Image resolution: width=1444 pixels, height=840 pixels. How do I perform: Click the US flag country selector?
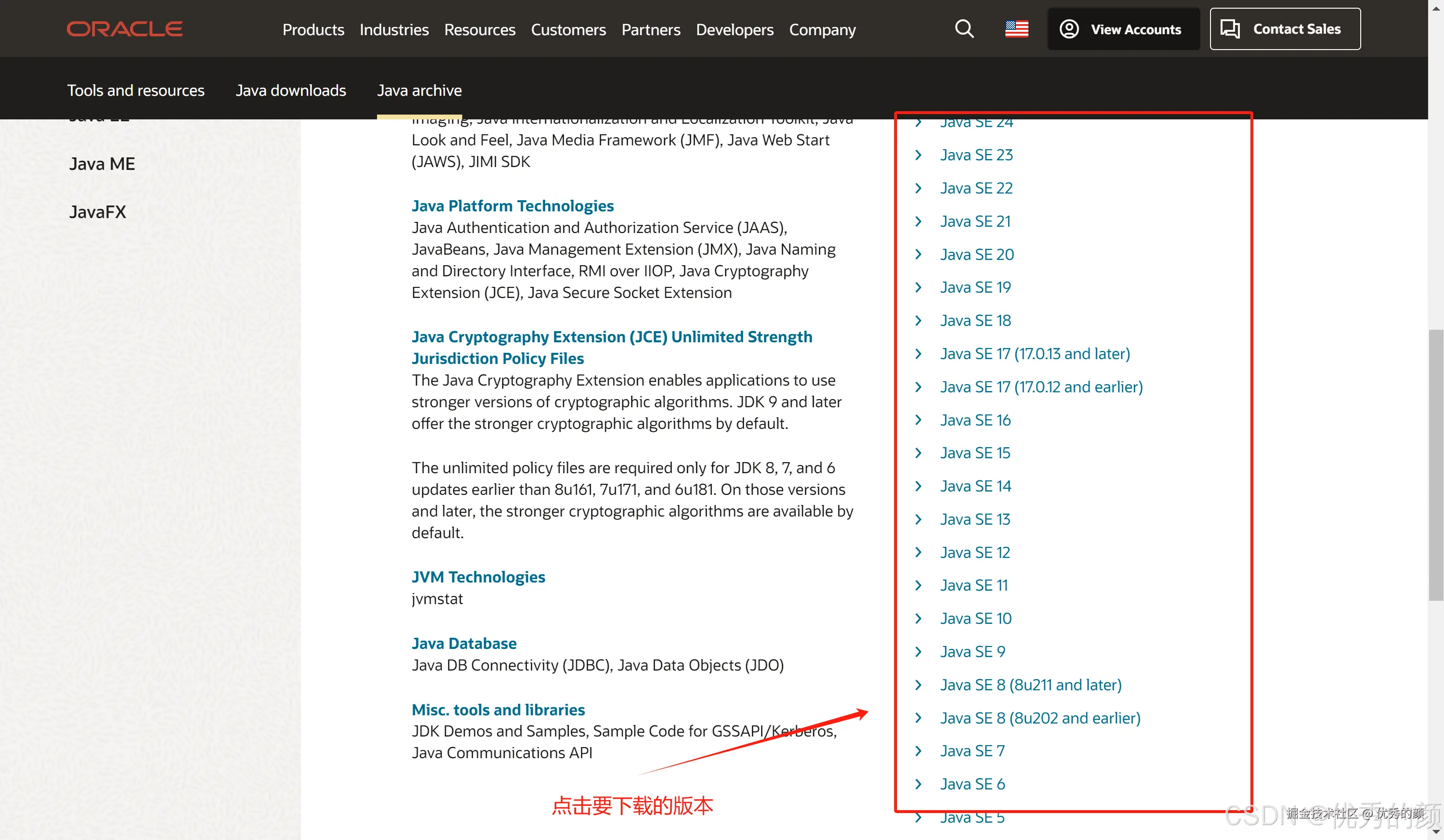pos(1016,29)
